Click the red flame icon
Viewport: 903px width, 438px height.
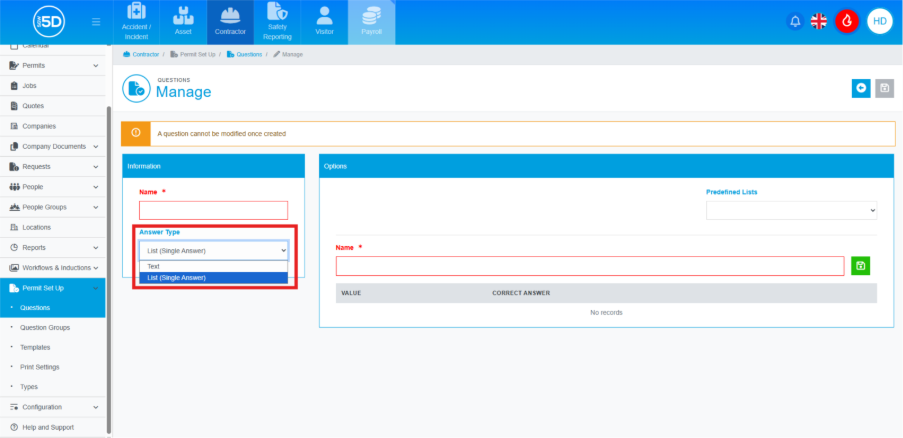point(847,21)
